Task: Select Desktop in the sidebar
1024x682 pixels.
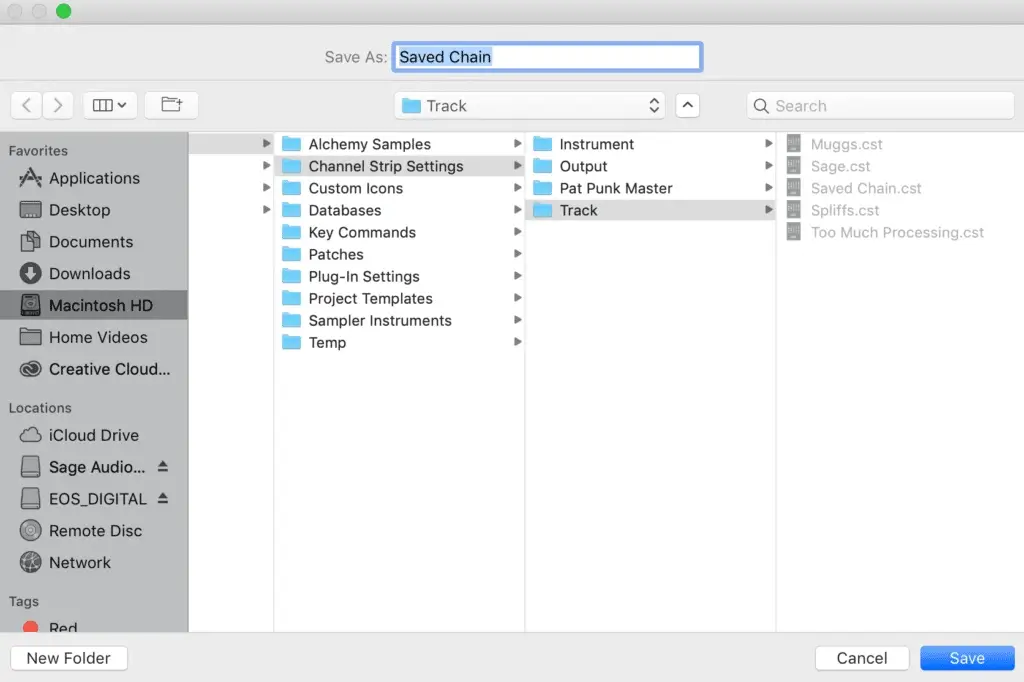Action: [93, 210]
